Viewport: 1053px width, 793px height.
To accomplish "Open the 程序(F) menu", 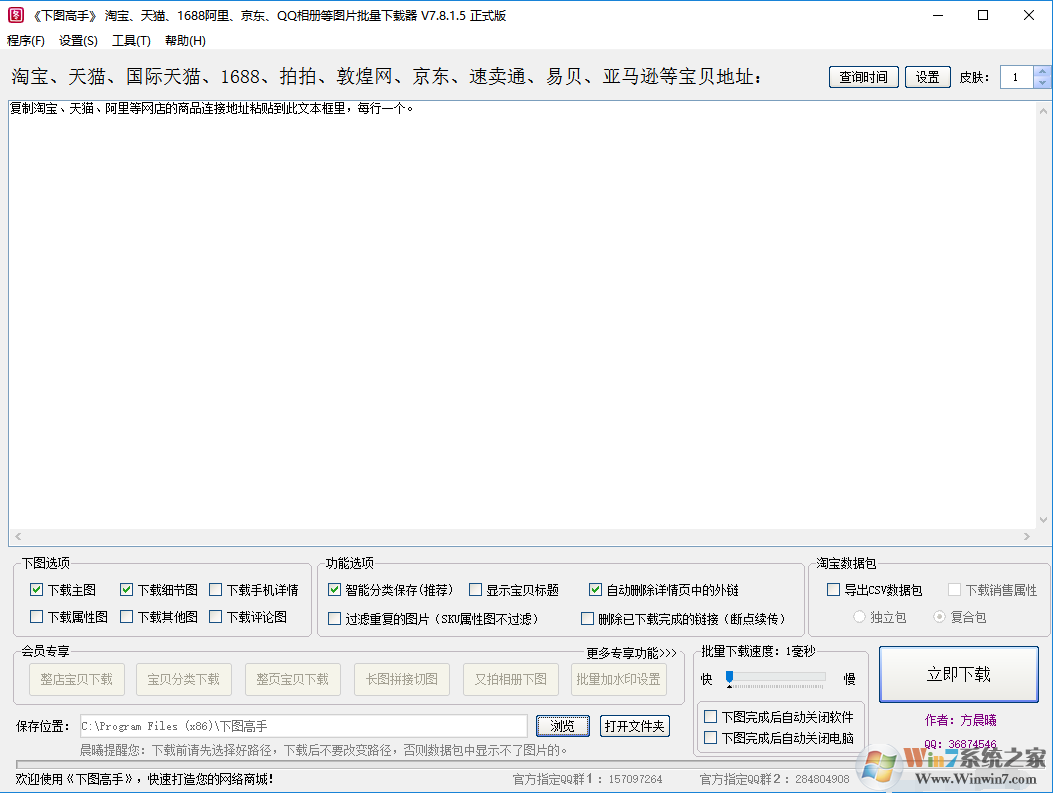I will pos(26,40).
